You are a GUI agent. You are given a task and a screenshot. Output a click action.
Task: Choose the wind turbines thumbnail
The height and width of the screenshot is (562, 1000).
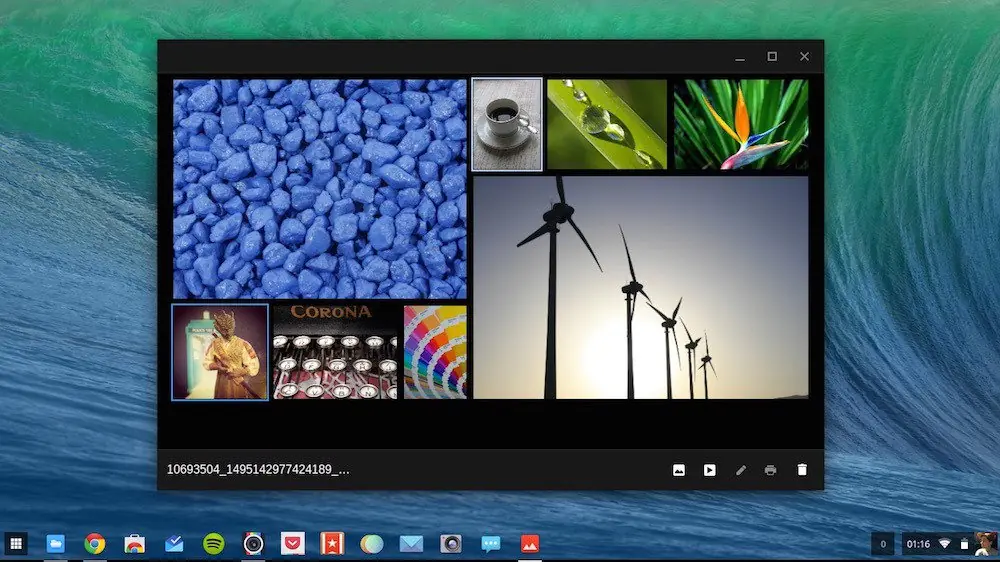[641, 288]
